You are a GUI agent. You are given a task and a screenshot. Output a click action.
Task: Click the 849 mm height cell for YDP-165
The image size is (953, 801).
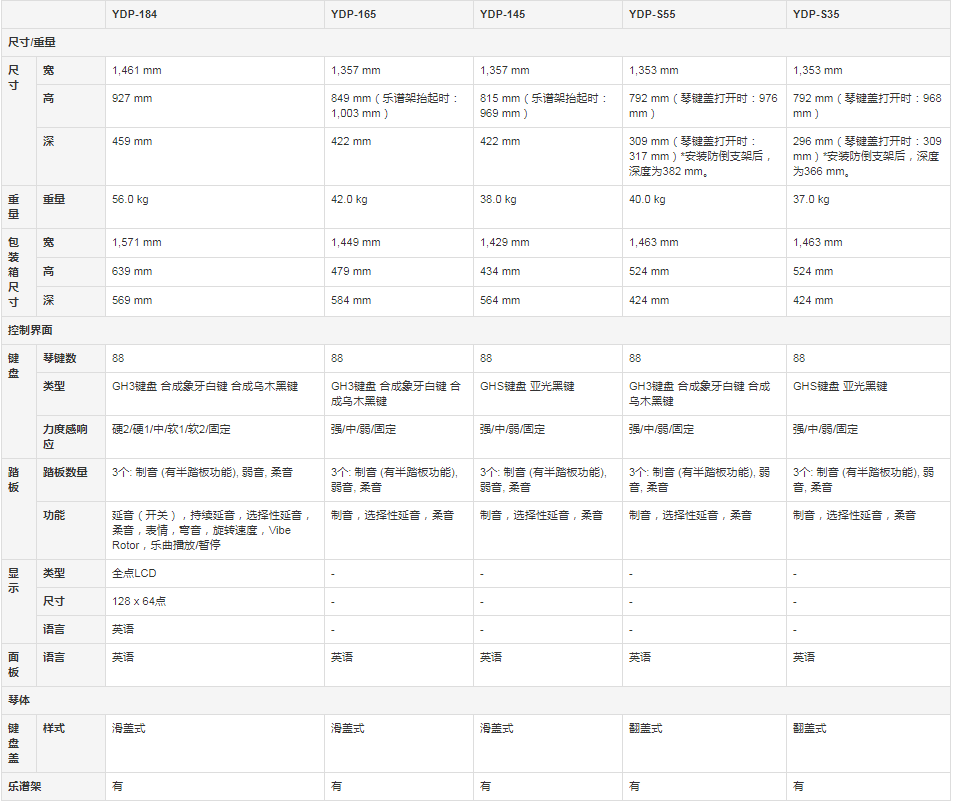(x=399, y=106)
